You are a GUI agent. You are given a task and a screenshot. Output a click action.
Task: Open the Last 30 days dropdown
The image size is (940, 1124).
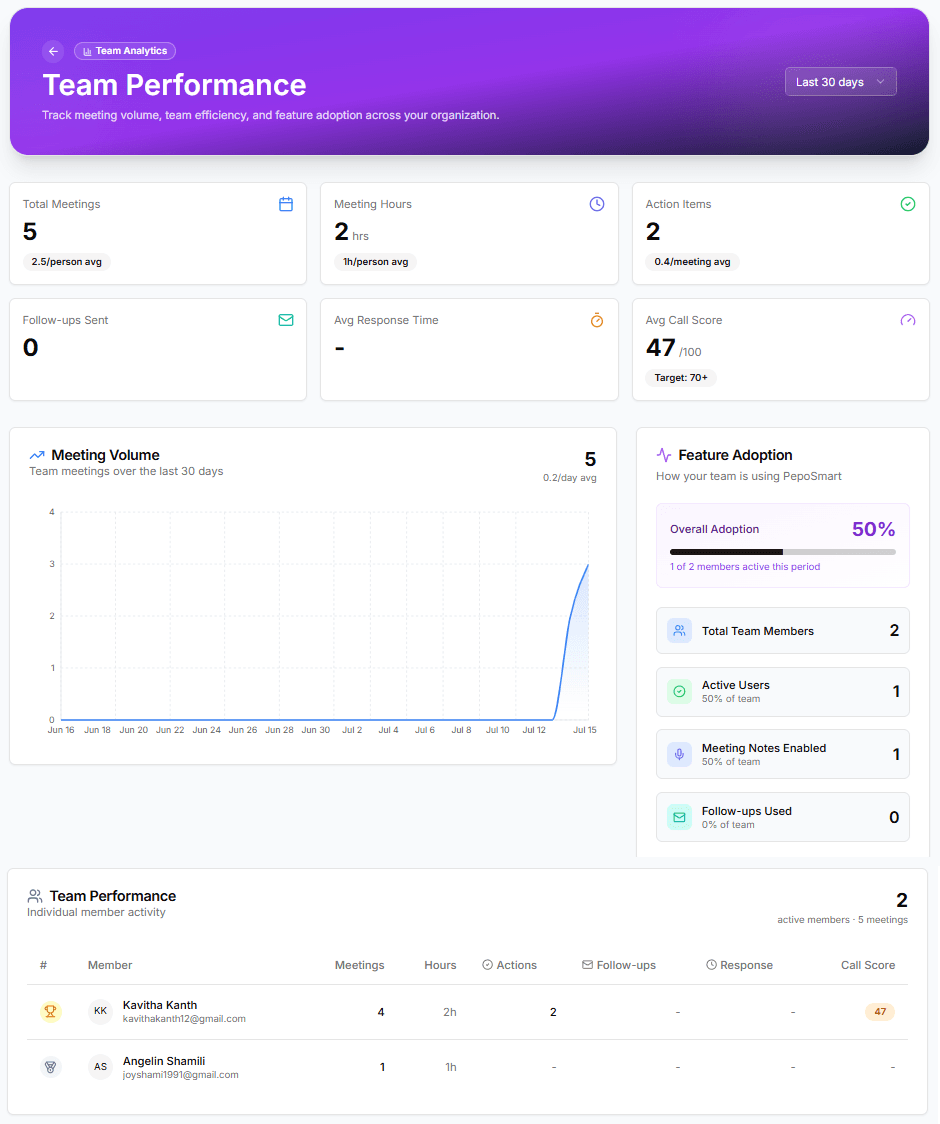click(840, 82)
